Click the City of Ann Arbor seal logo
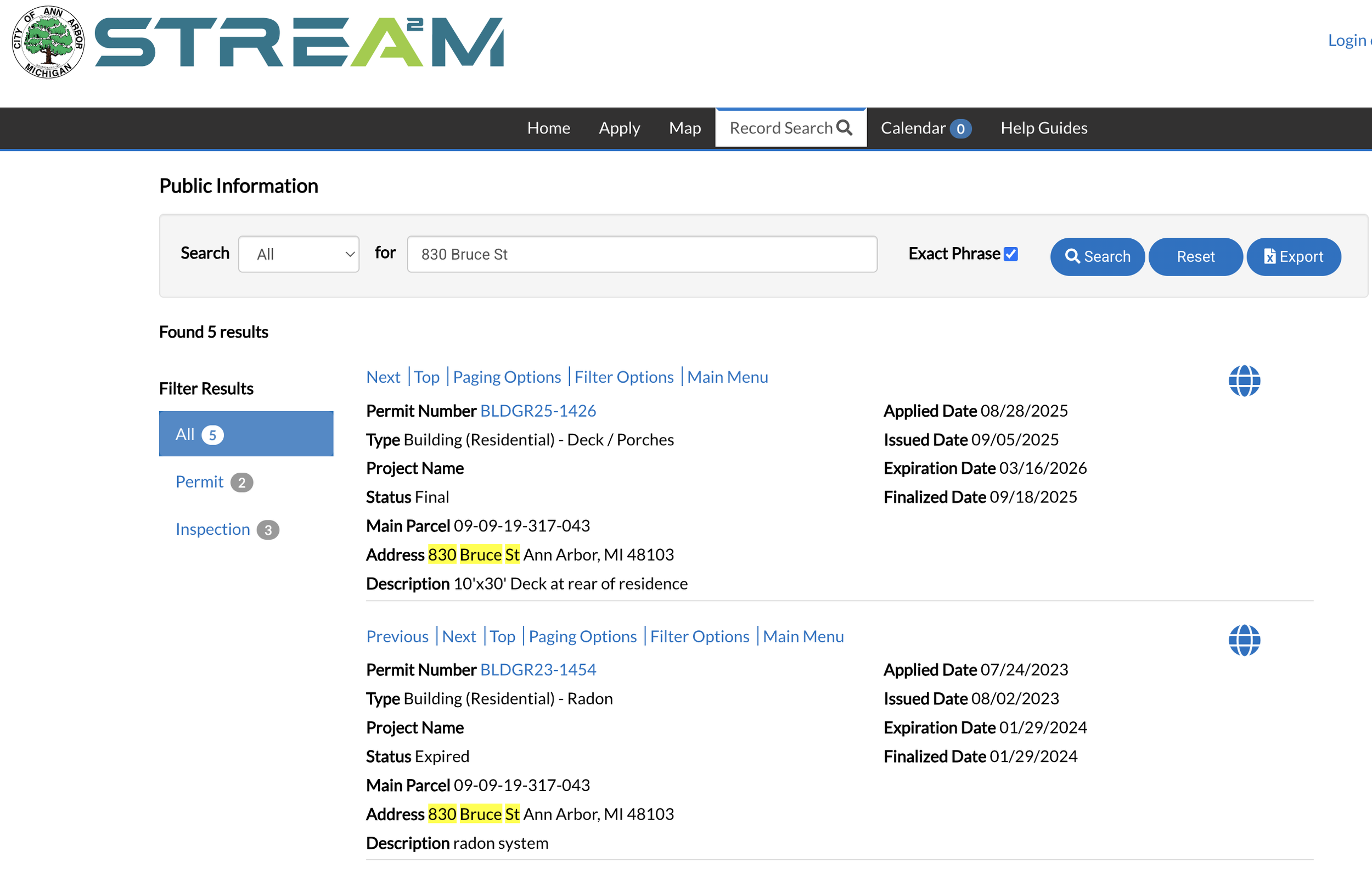The height and width of the screenshot is (874, 1372). coord(48,42)
